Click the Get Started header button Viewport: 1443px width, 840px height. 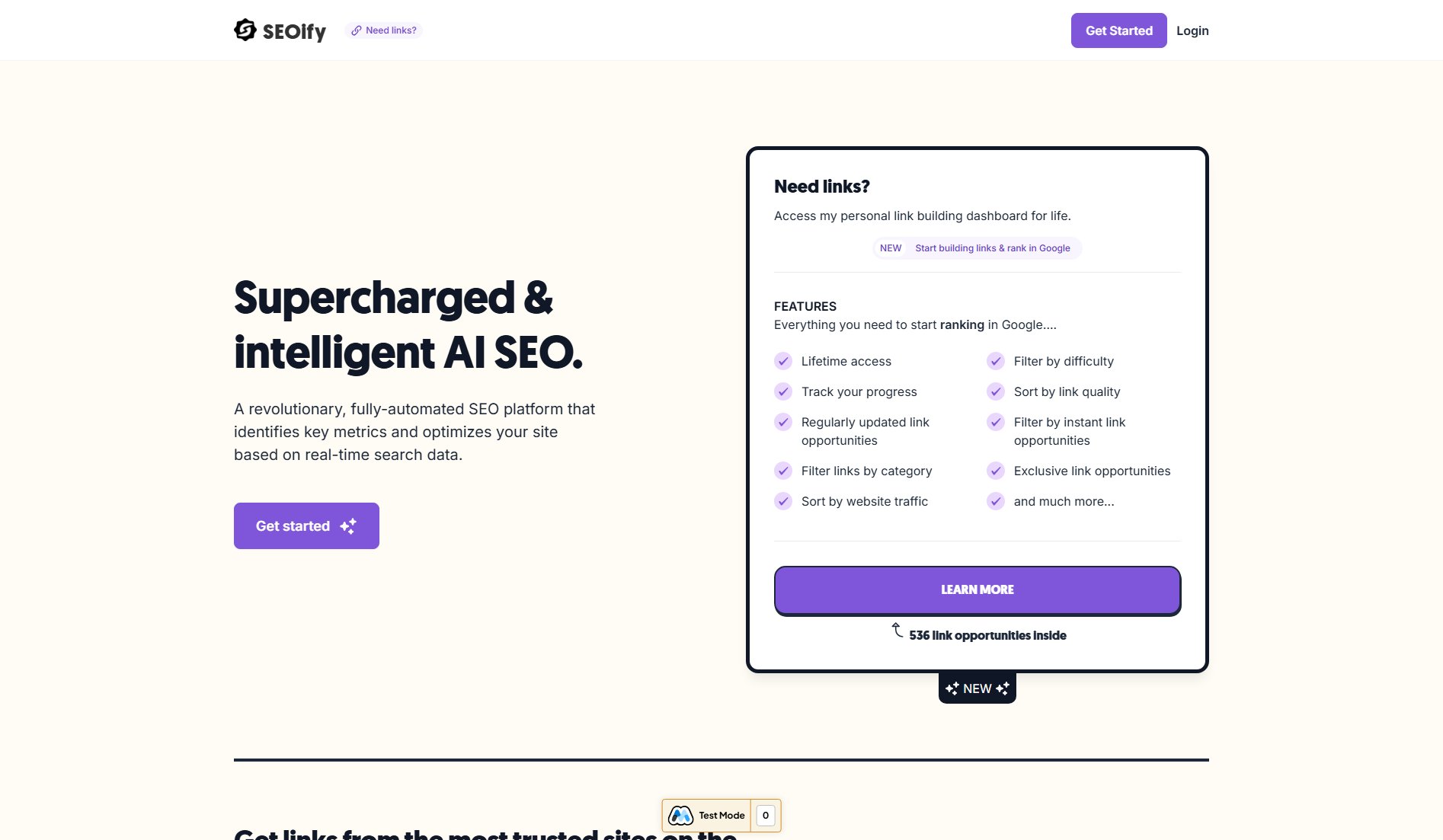click(x=1118, y=30)
